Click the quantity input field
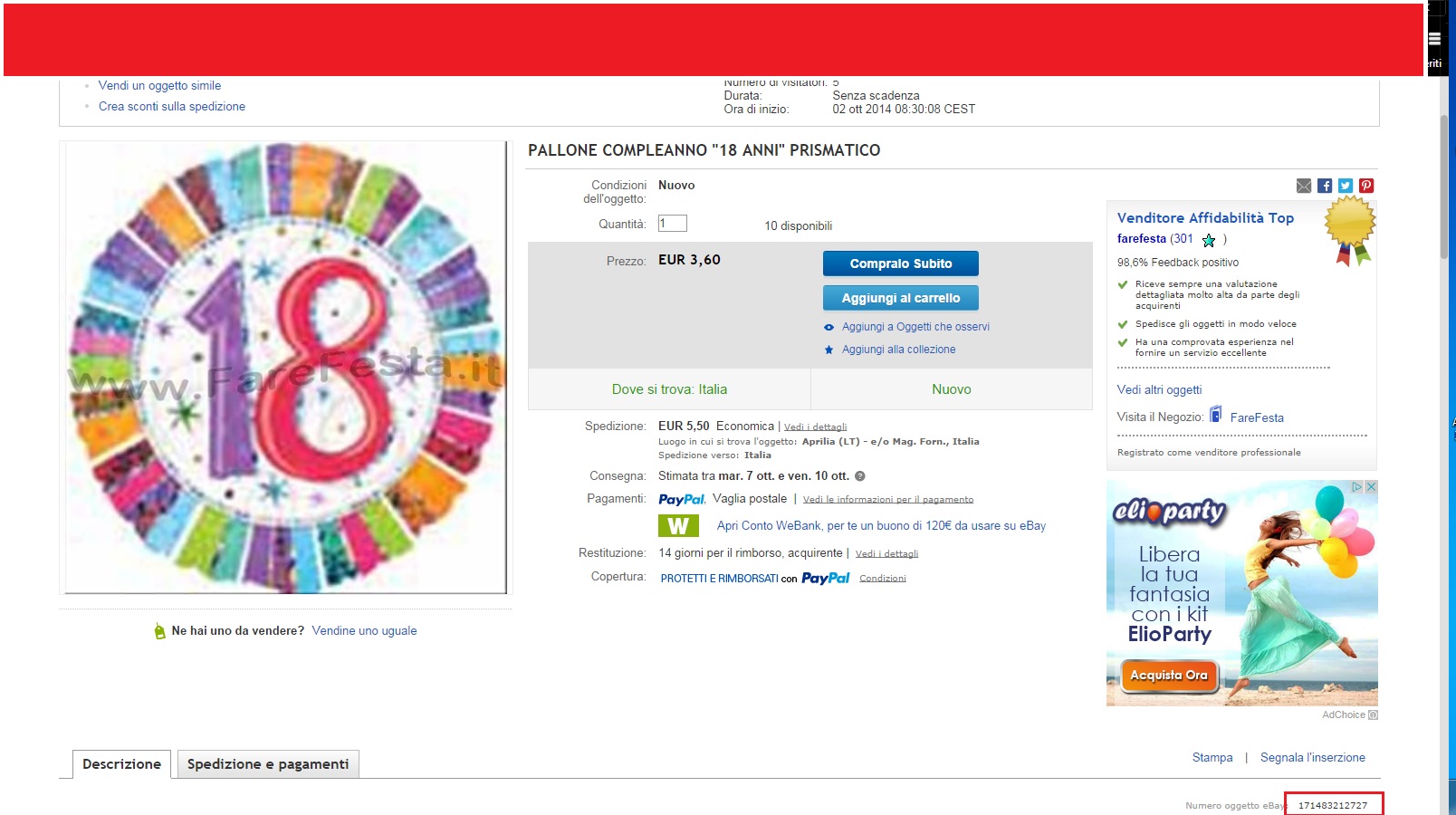 (672, 224)
